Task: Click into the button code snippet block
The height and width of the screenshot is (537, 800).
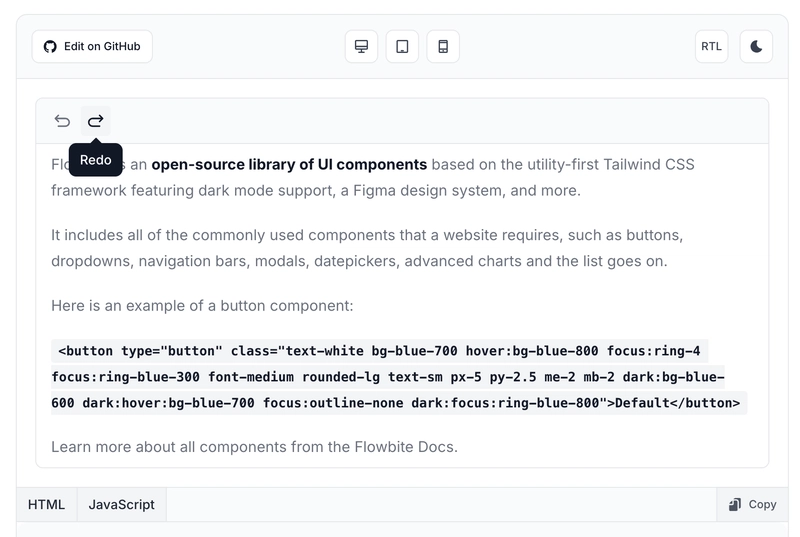Action: click(399, 377)
